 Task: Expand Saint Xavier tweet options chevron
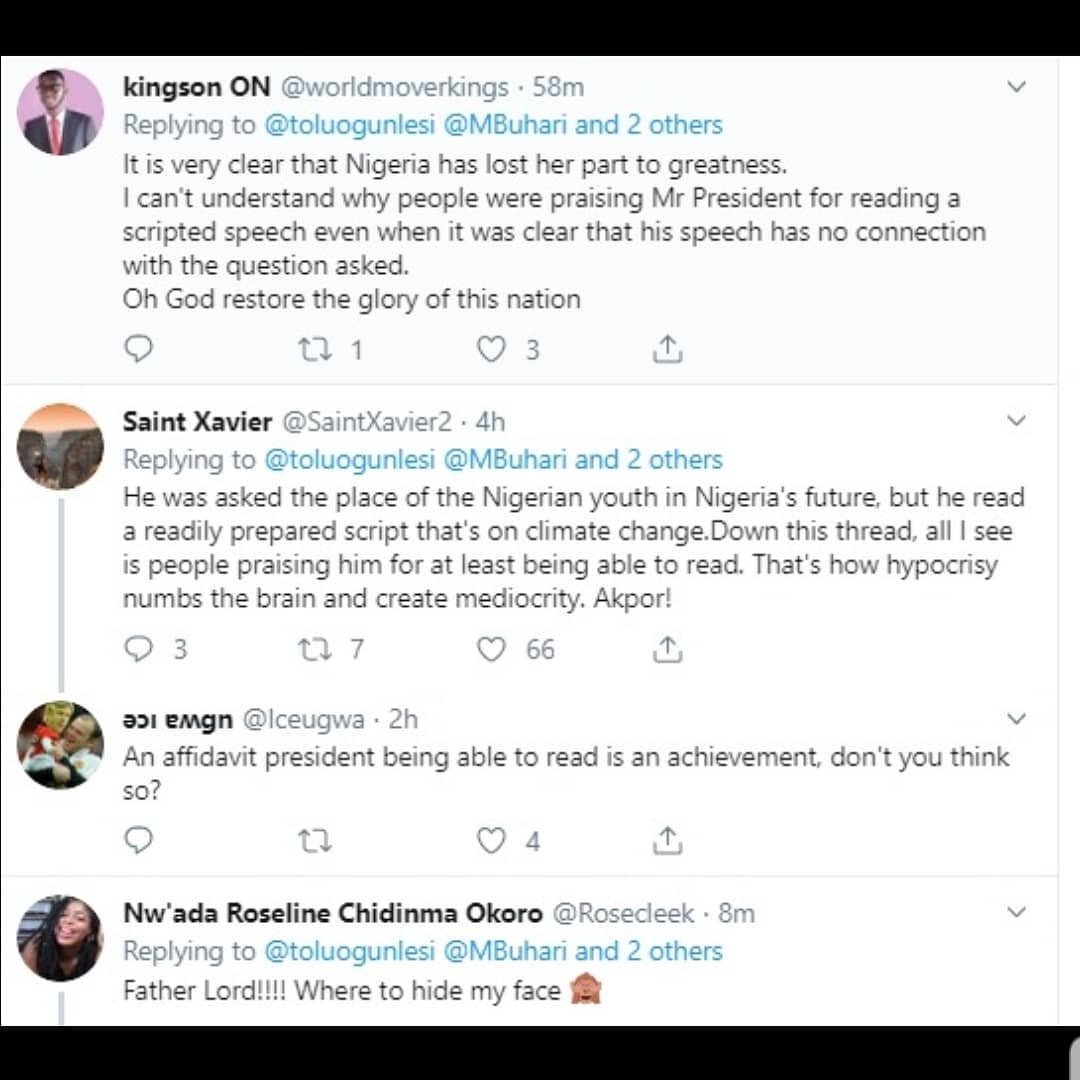coord(1016,421)
